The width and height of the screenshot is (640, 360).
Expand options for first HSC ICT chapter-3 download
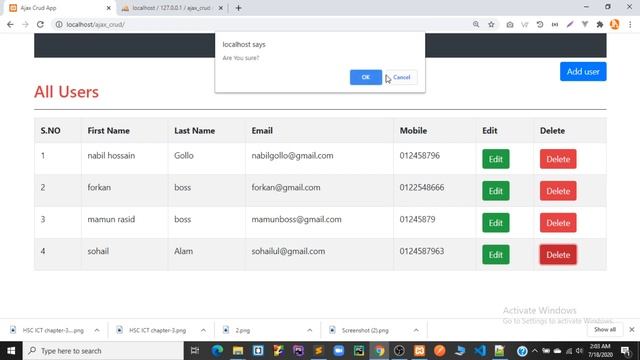tap(97, 330)
